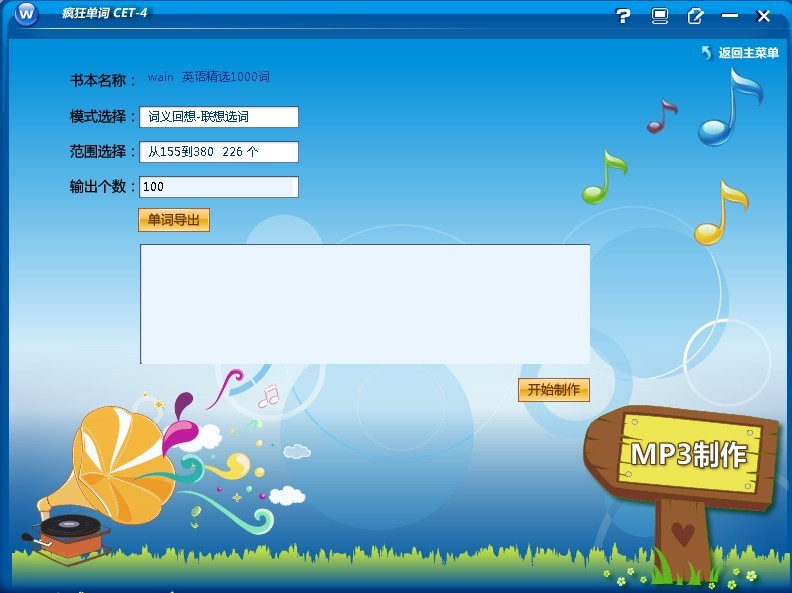The height and width of the screenshot is (593, 792).
Task: Start production with 开始制作 button
Action: point(554,390)
